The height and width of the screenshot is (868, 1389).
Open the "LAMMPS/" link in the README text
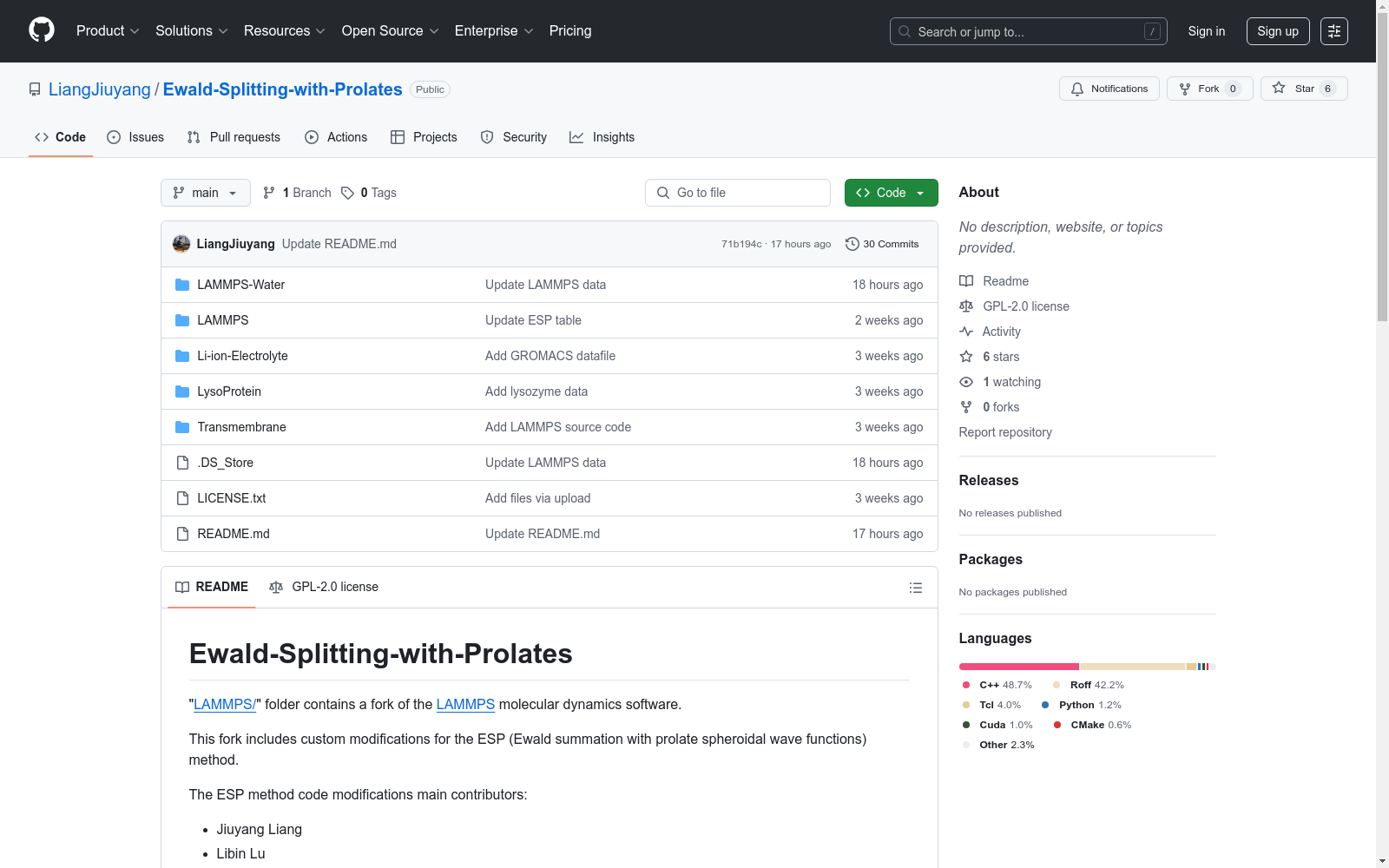point(225,704)
